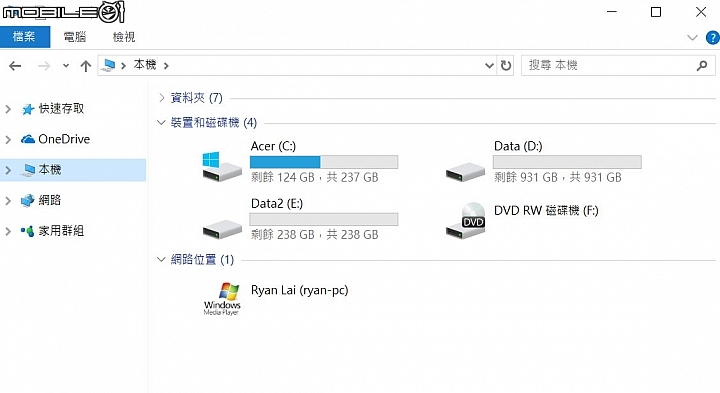The image size is (720, 393).
Task: Collapse the 網路位置 (1) group
Action: (x=161, y=259)
